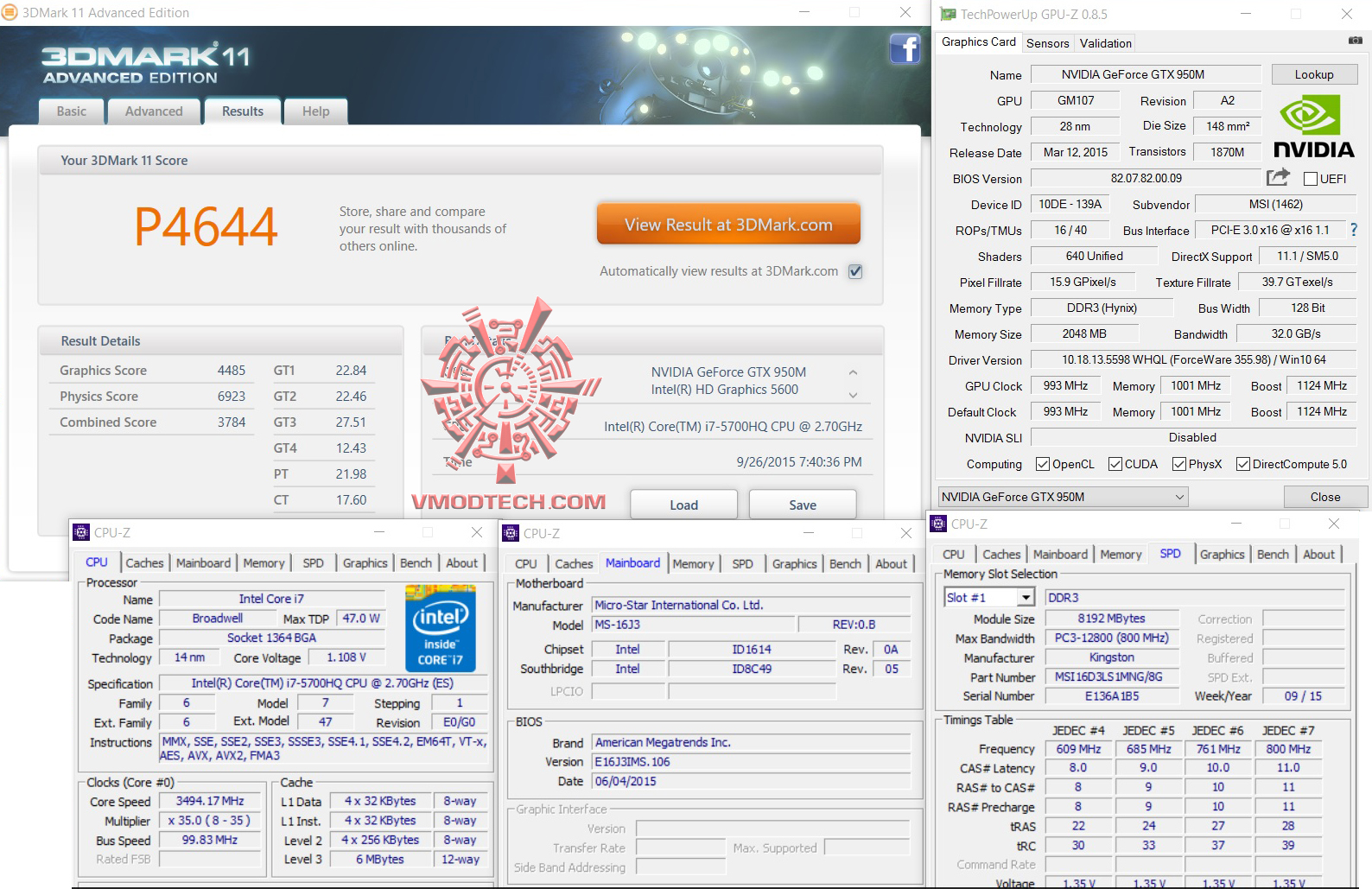Viewport: 1372px width, 889px height.
Task: Open Graphics tab in CPU-Z SPD window
Action: 1223,555
